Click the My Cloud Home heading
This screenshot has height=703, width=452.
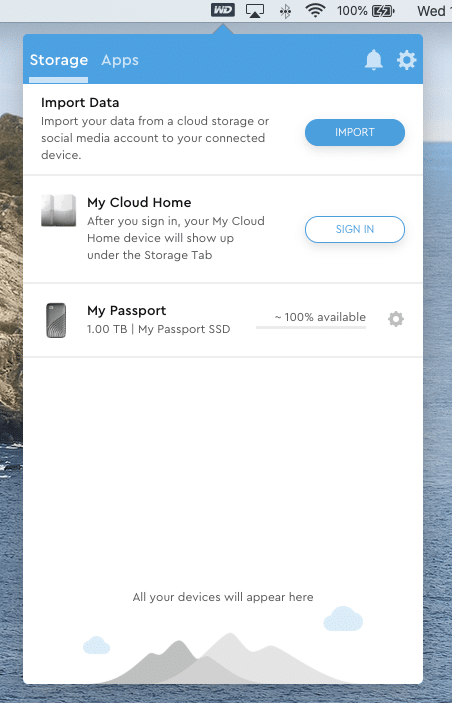[x=139, y=202]
